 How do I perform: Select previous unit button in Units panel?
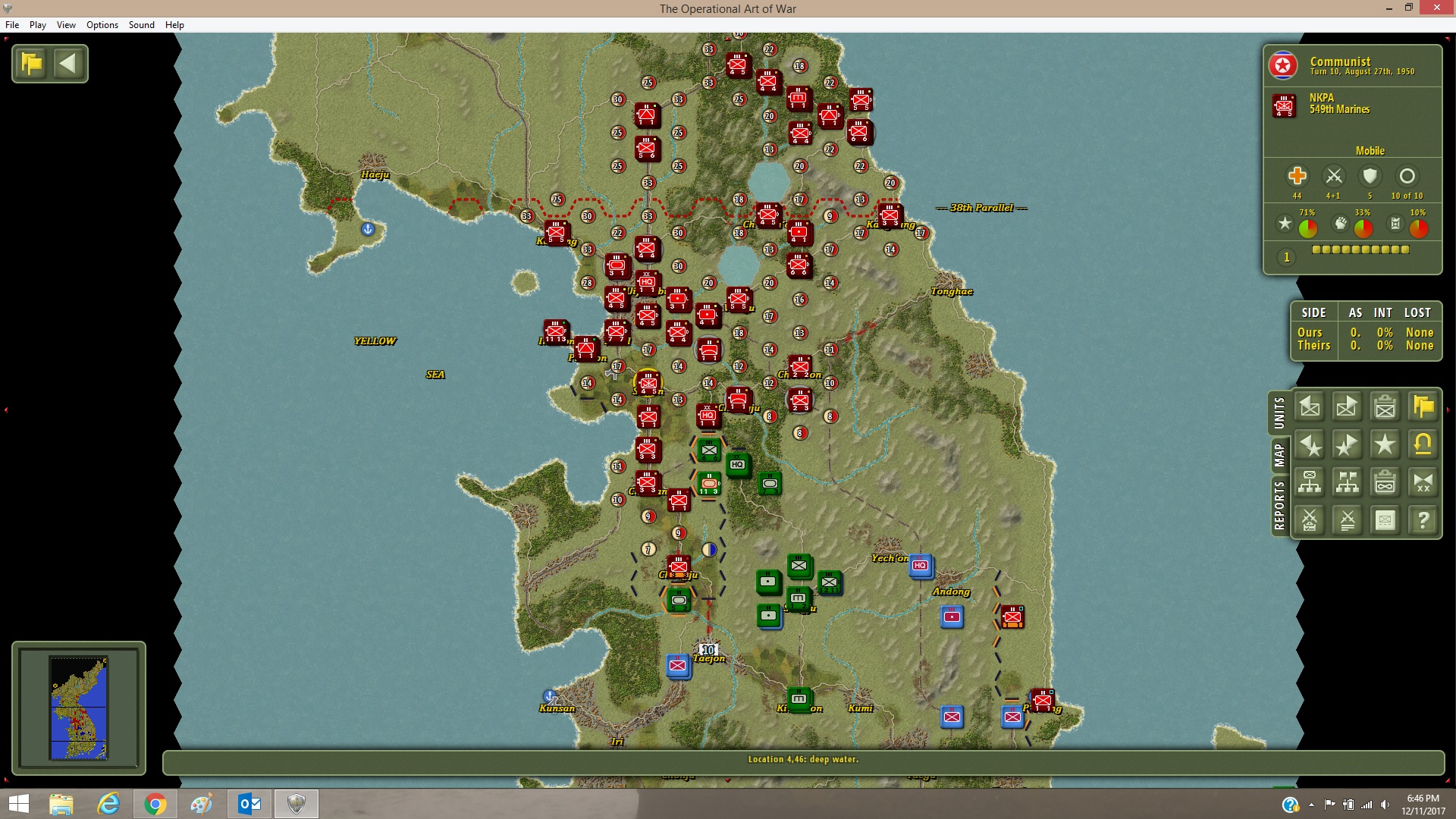point(1310,406)
